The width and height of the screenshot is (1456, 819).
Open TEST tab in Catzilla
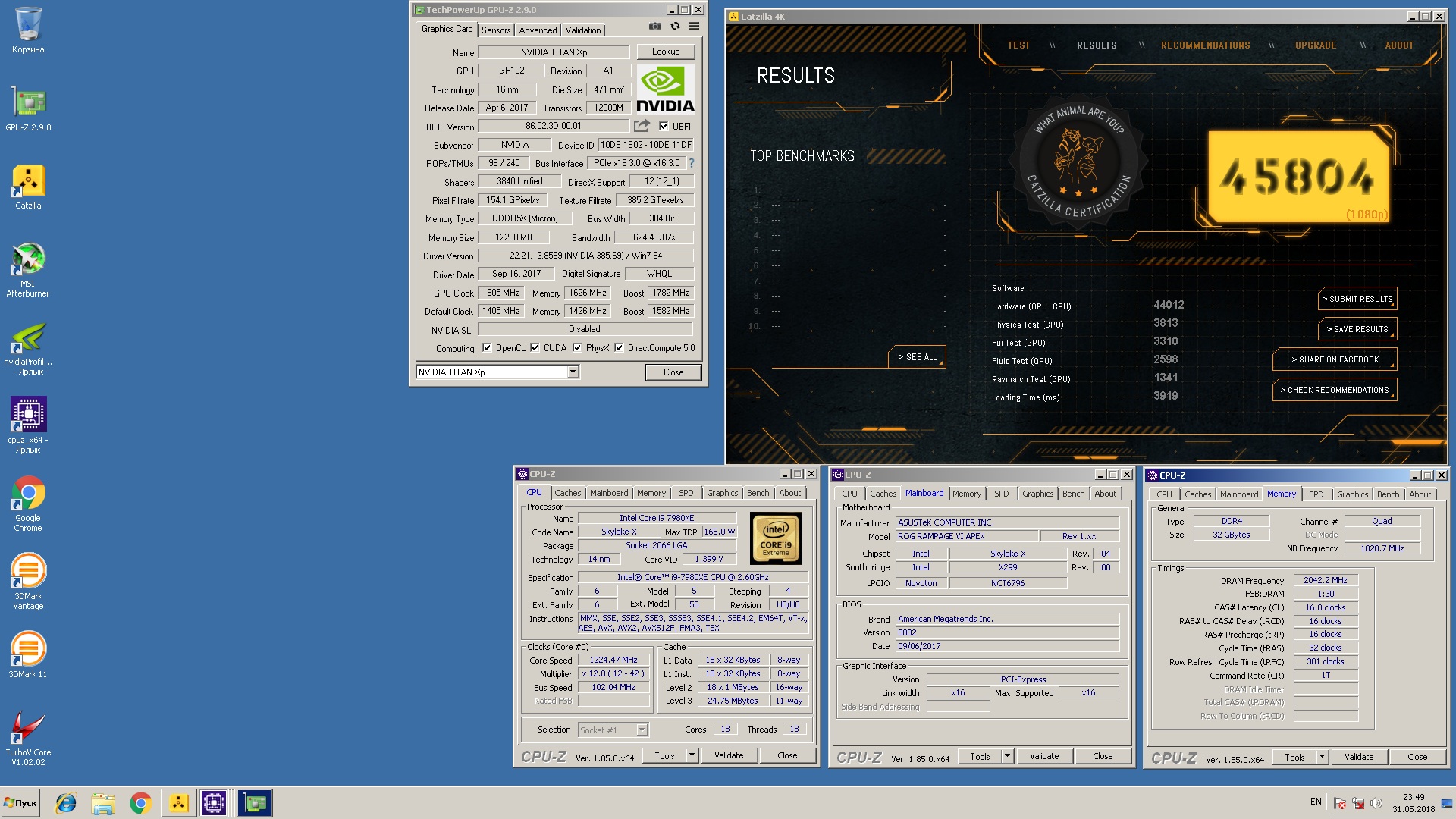(1018, 45)
